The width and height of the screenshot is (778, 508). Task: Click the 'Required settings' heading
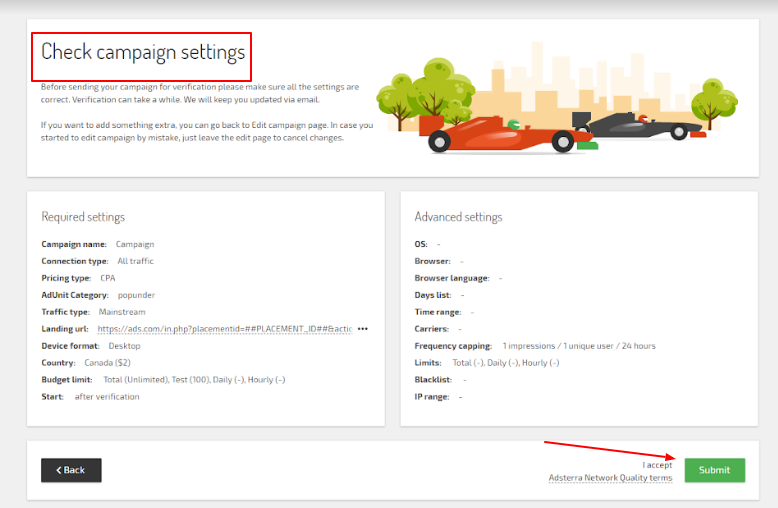click(83, 217)
